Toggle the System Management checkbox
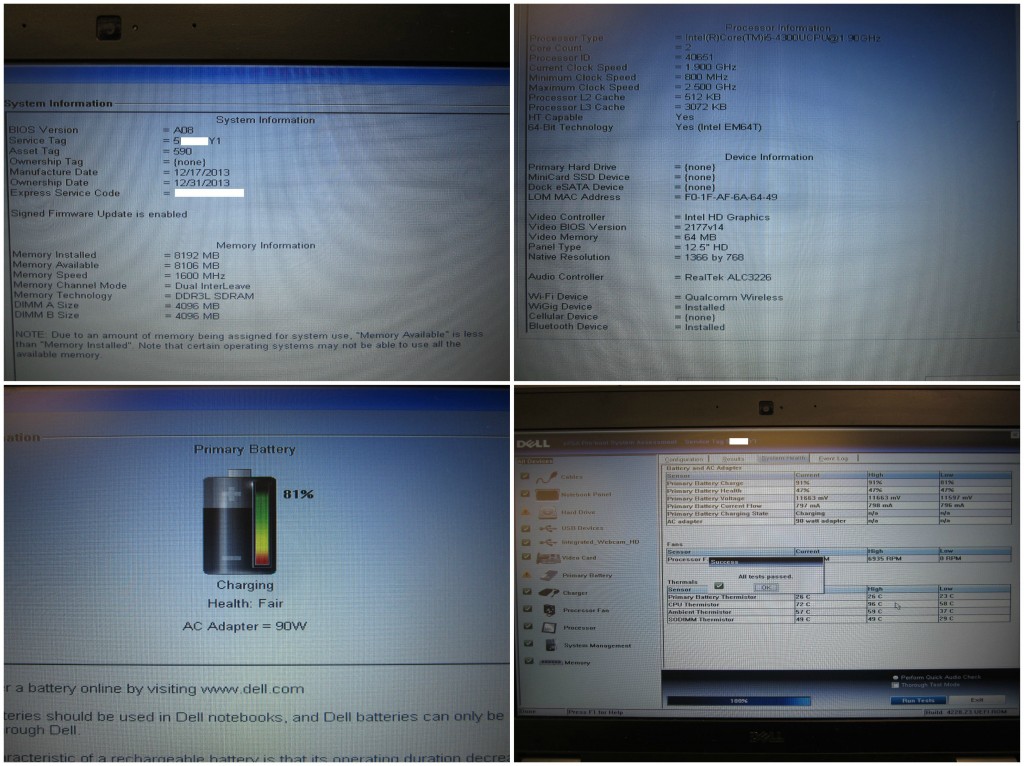This screenshot has width=1024, height=766. coord(528,644)
